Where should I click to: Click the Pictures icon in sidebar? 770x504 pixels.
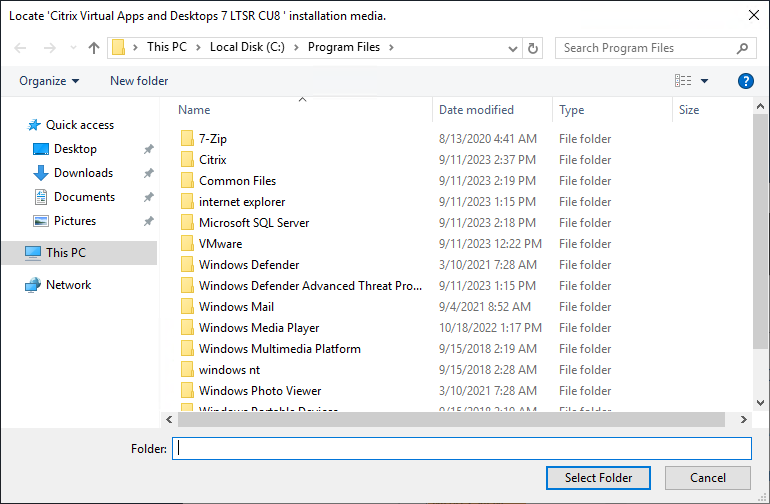tap(41, 221)
